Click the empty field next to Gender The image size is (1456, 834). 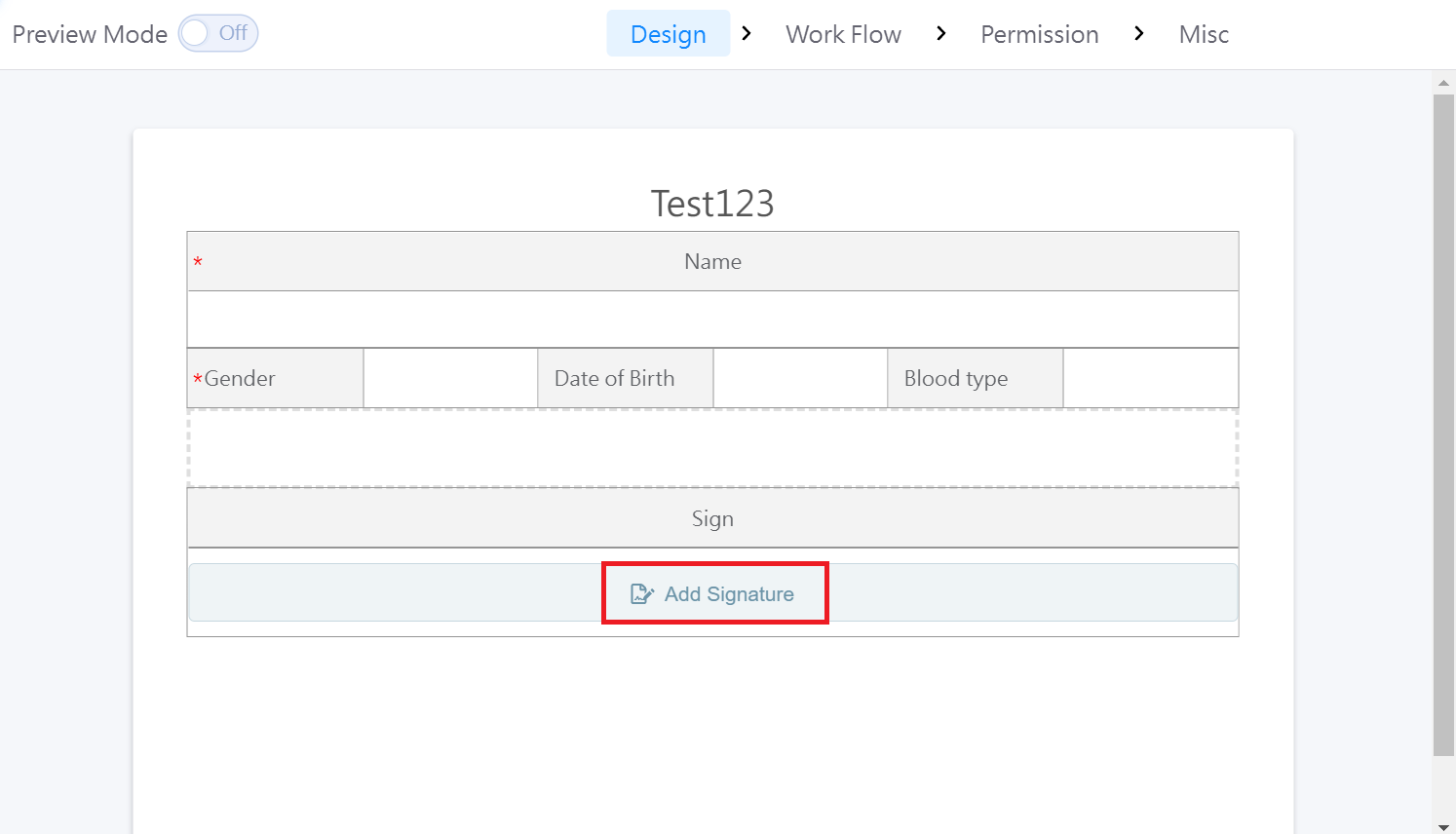[x=450, y=378]
